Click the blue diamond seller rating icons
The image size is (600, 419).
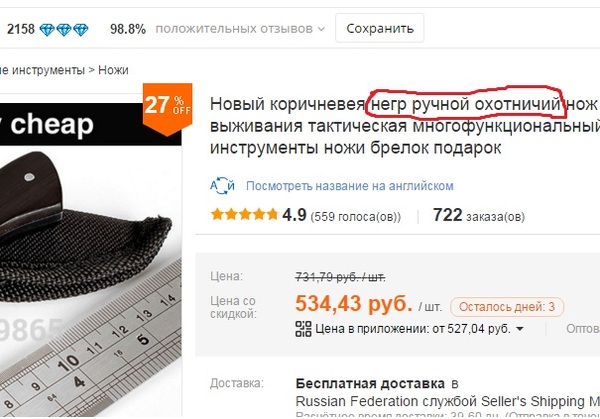pyautogui.click(x=64, y=29)
